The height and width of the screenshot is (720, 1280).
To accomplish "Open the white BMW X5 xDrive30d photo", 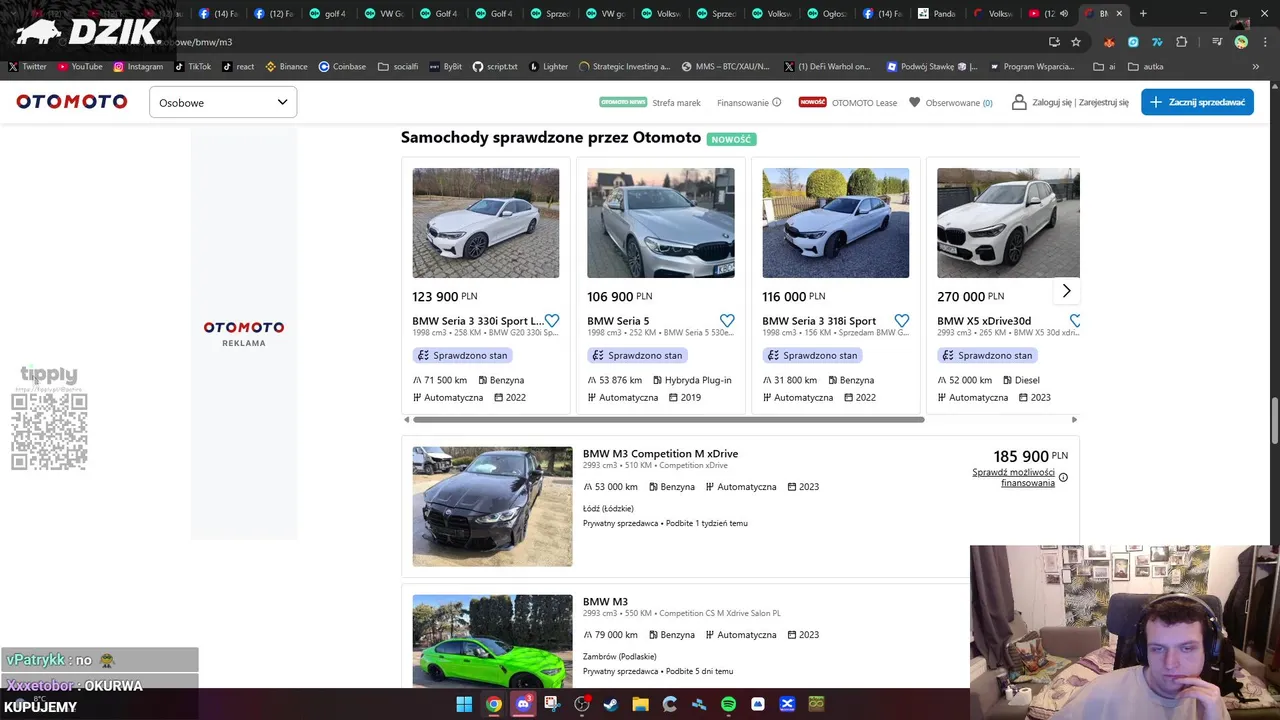I will click(1008, 223).
